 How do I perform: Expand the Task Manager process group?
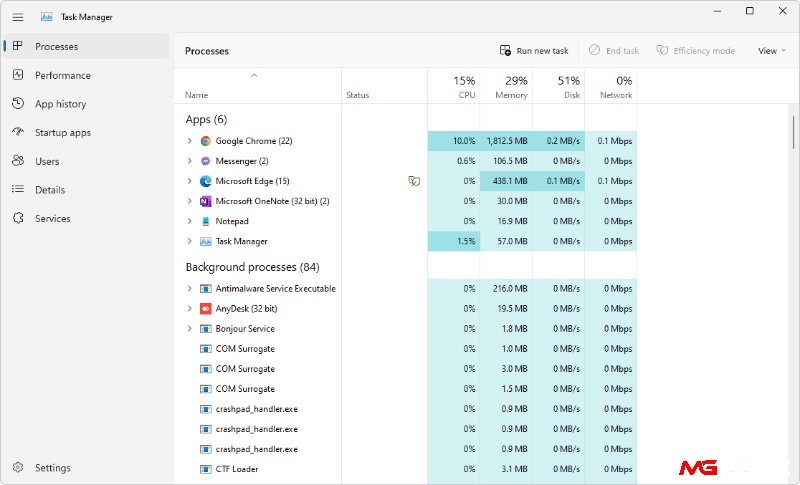point(189,241)
